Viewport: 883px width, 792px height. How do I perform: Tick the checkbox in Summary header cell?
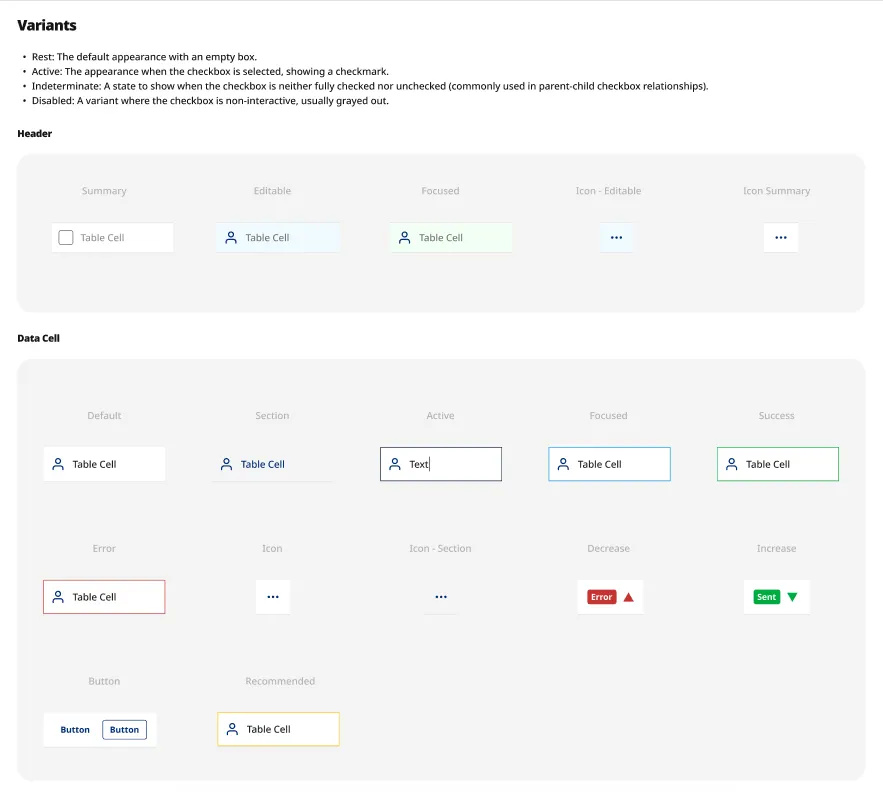coord(66,238)
